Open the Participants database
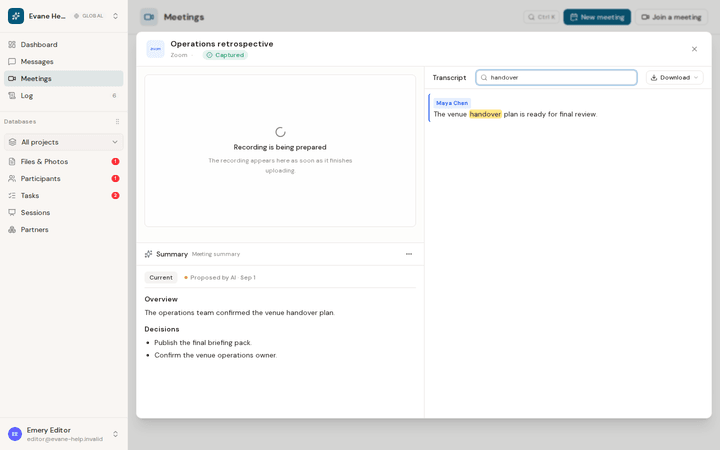 (63, 179)
